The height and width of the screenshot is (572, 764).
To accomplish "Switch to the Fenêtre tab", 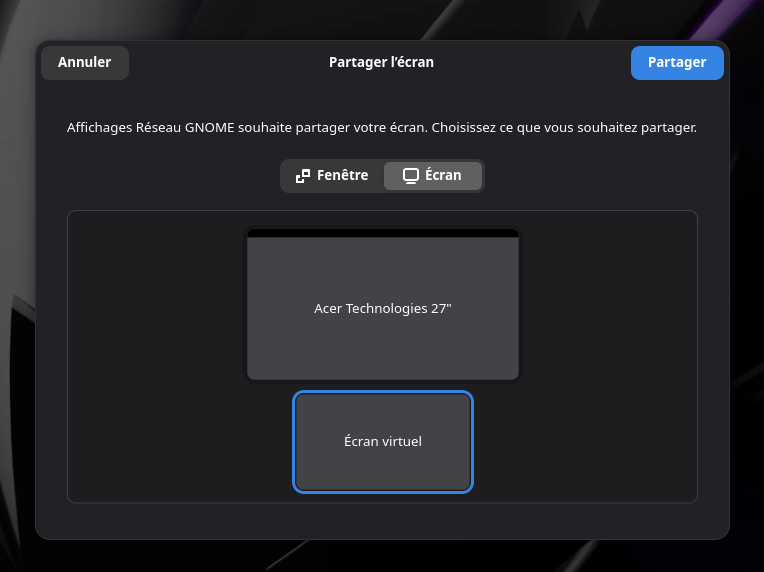I will pos(333,175).
